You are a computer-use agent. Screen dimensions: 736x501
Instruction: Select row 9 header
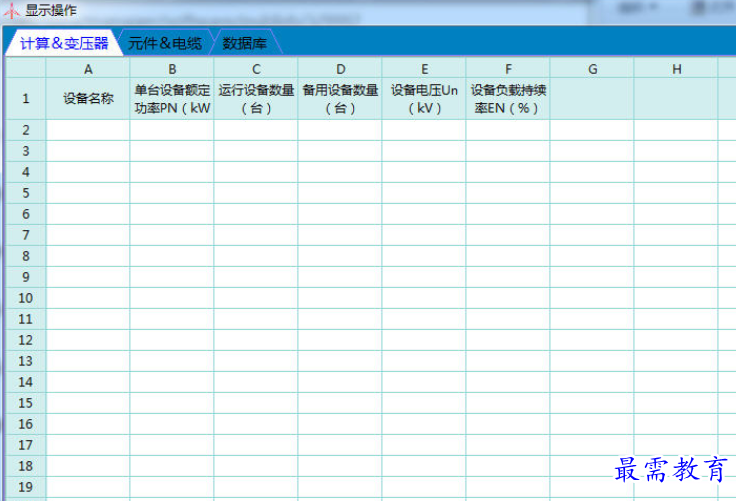point(26,277)
